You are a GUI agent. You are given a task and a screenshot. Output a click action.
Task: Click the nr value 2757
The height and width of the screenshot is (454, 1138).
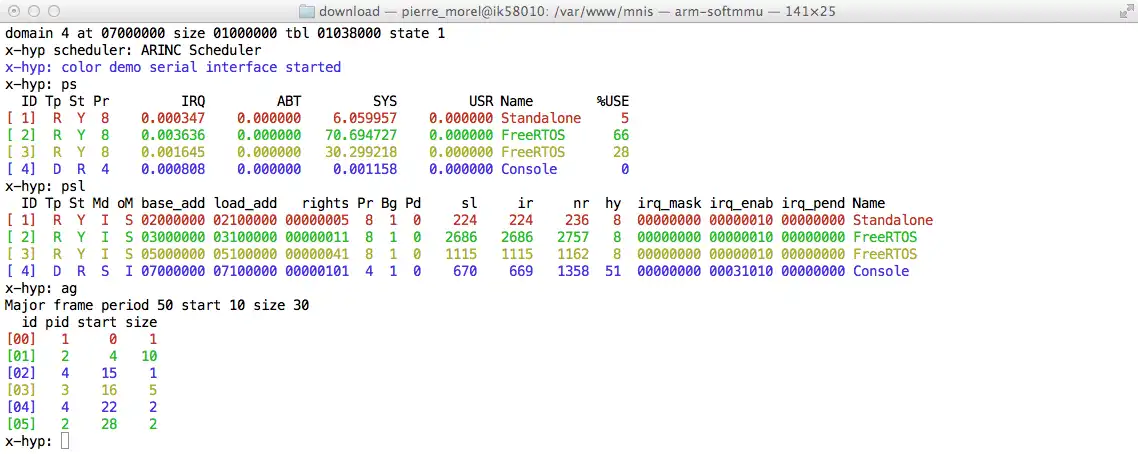coord(573,237)
